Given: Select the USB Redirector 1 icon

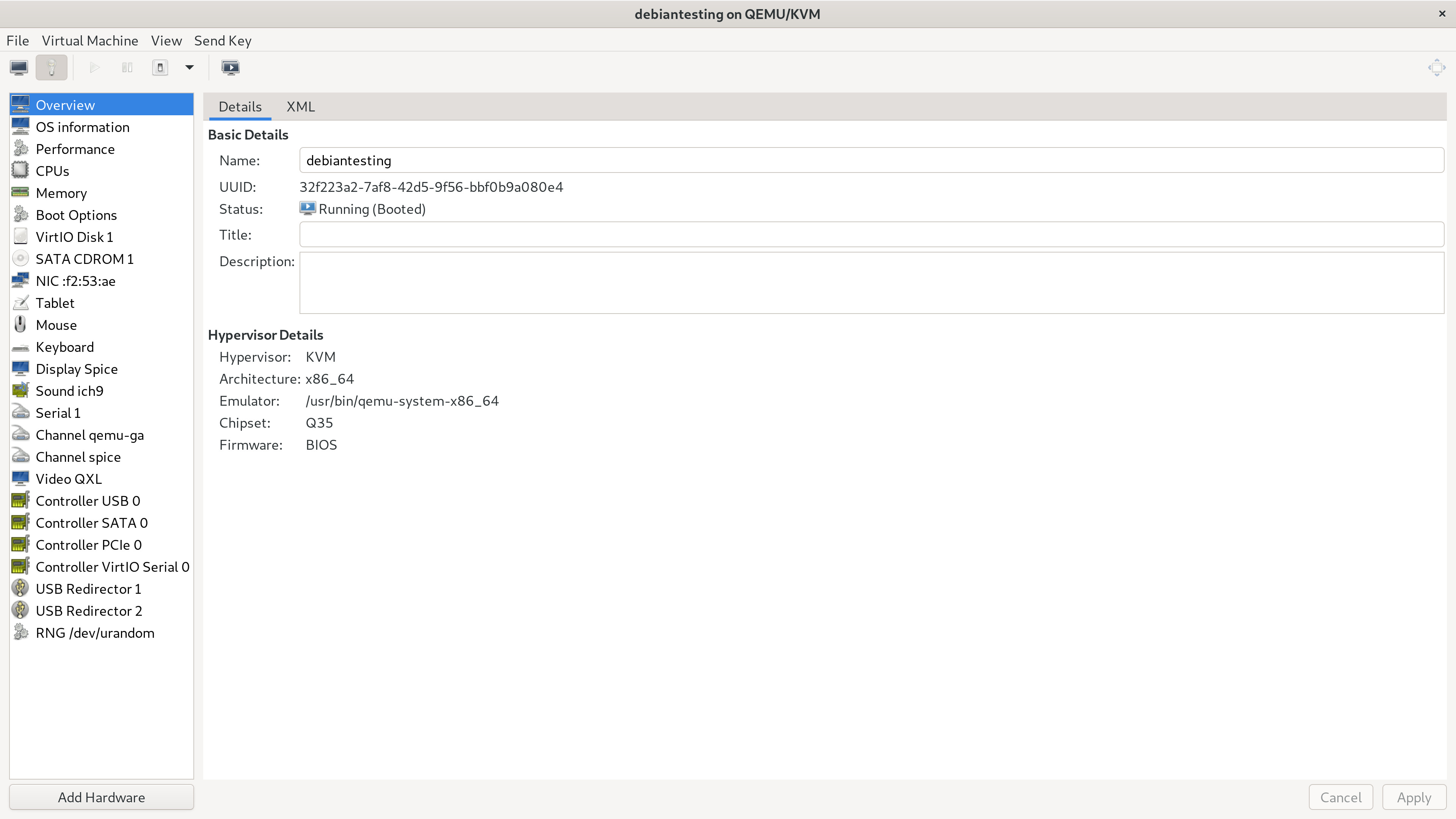Looking at the screenshot, I should (20, 588).
